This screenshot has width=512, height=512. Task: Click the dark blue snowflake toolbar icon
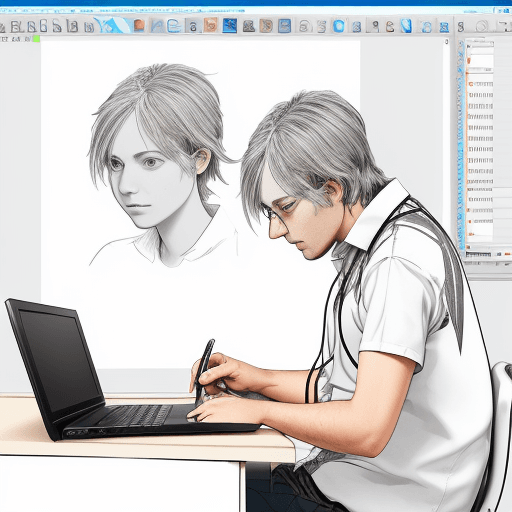[230, 26]
